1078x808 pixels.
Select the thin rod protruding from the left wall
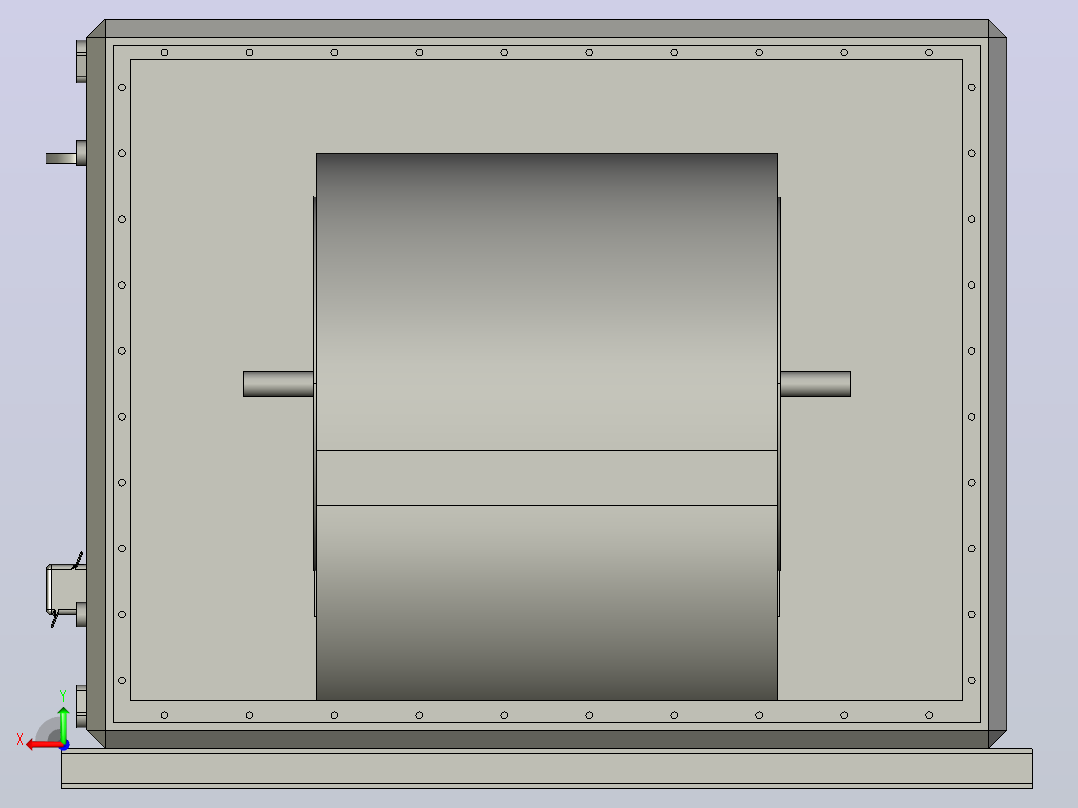click(61, 159)
